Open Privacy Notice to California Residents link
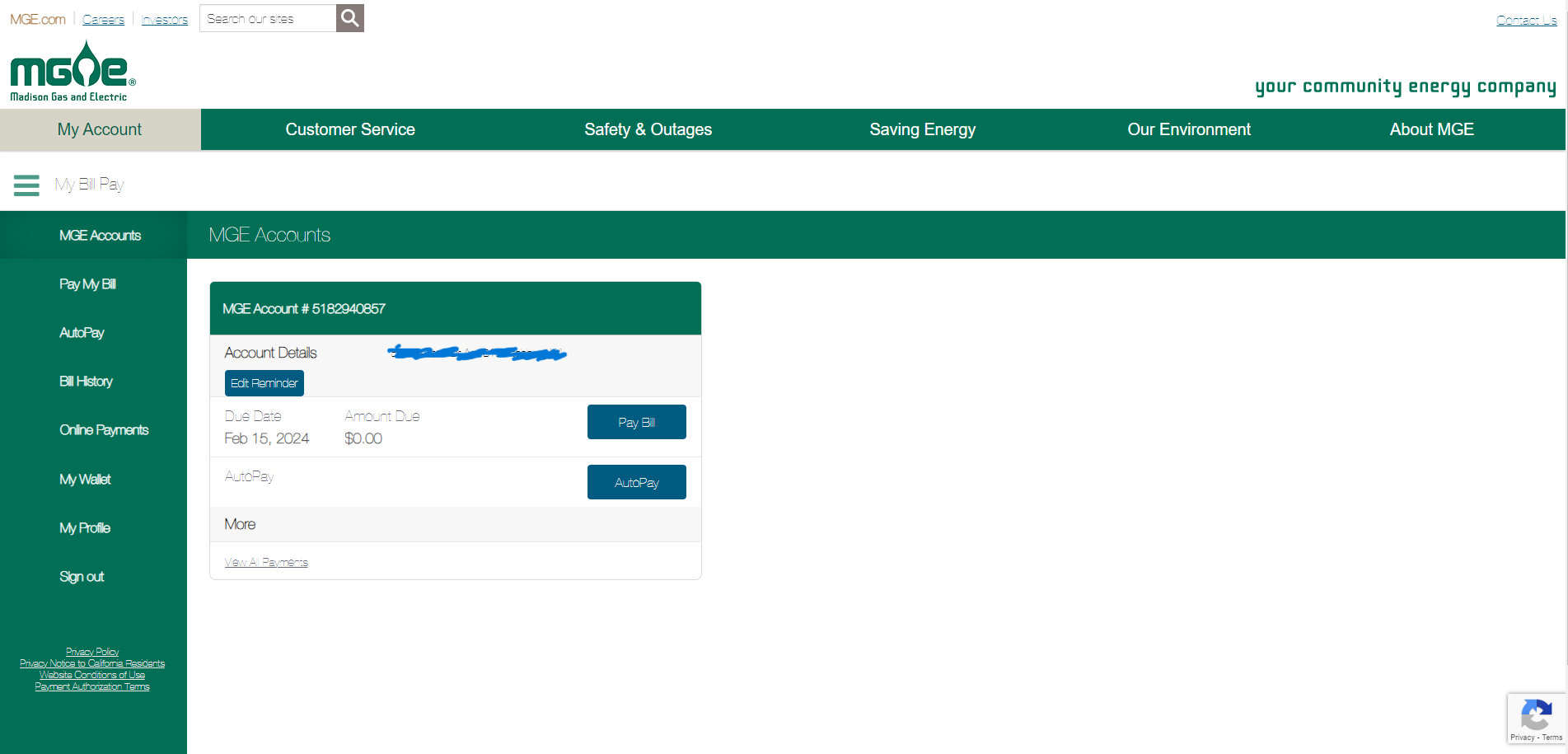 [92, 663]
